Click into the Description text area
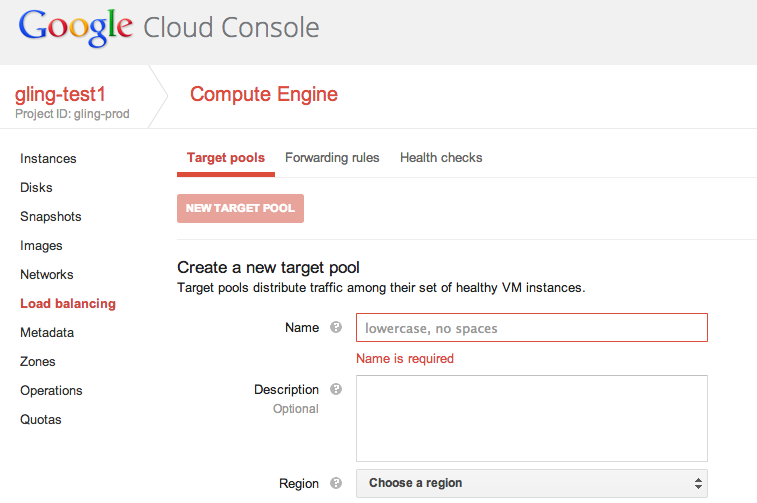The width and height of the screenshot is (757, 503). point(531,418)
